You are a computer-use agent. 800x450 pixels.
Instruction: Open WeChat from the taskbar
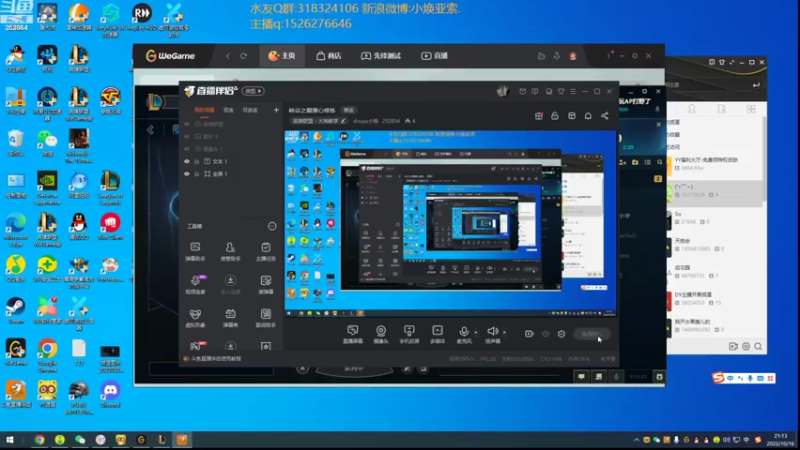point(80,439)
